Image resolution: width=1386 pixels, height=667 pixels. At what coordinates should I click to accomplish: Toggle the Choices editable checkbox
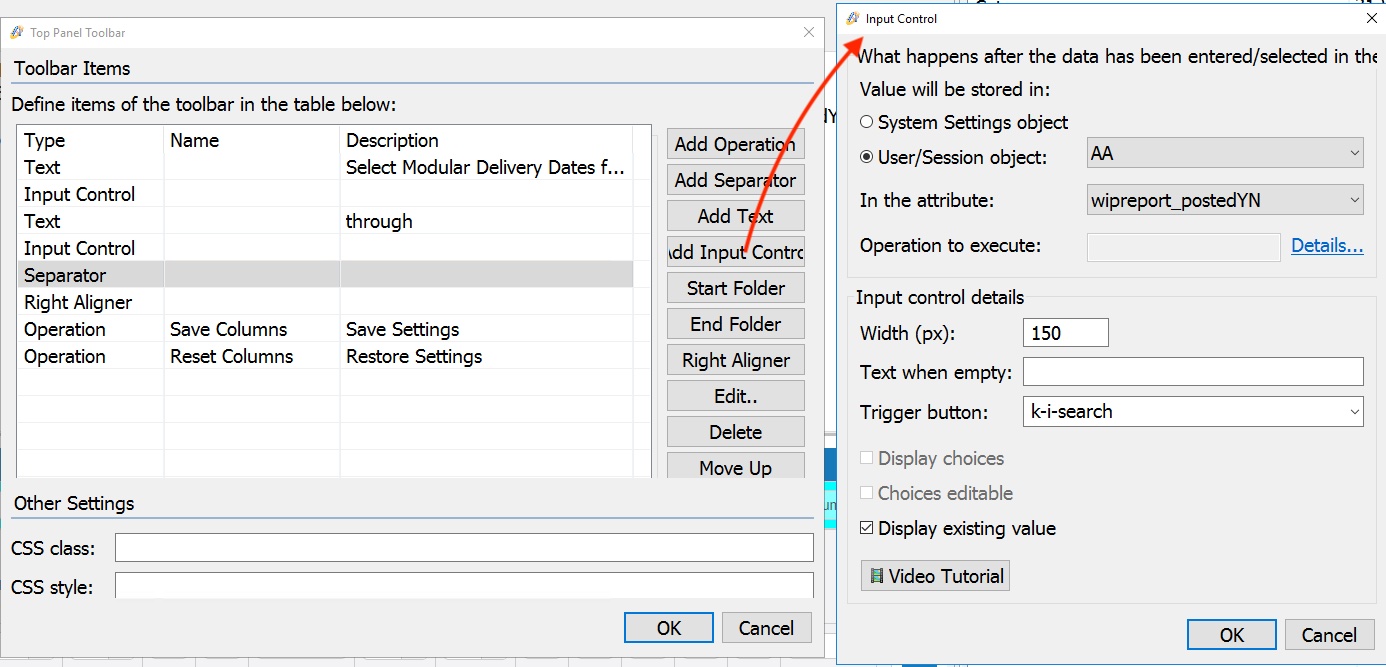tap(866, 493)
